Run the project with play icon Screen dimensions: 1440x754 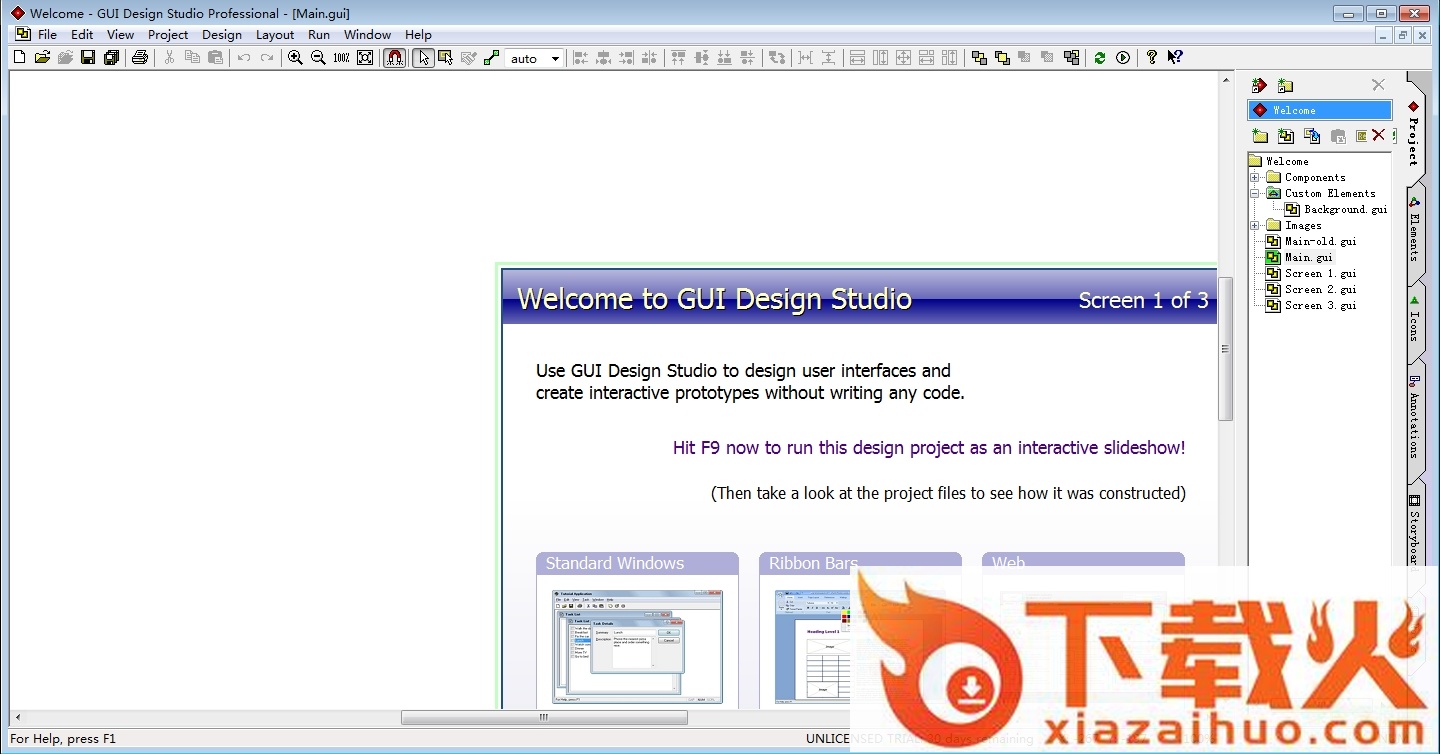coord(1123,58)
